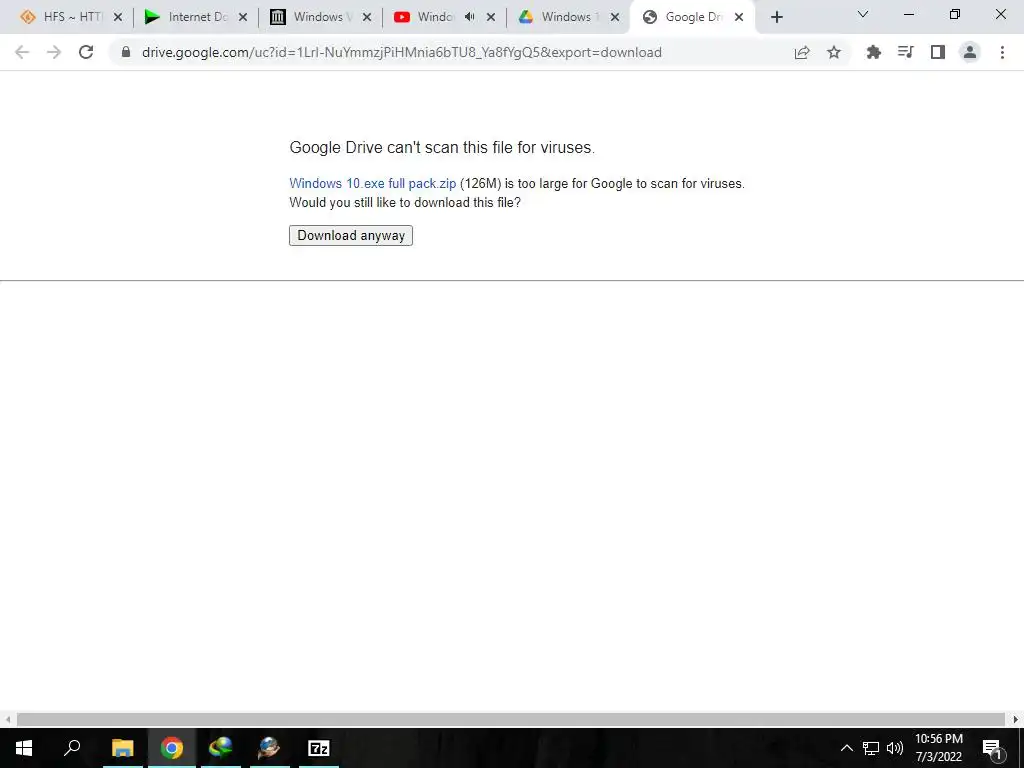Click the horizontal scrollbar track
1024x768 pixels.
point(511,720)
